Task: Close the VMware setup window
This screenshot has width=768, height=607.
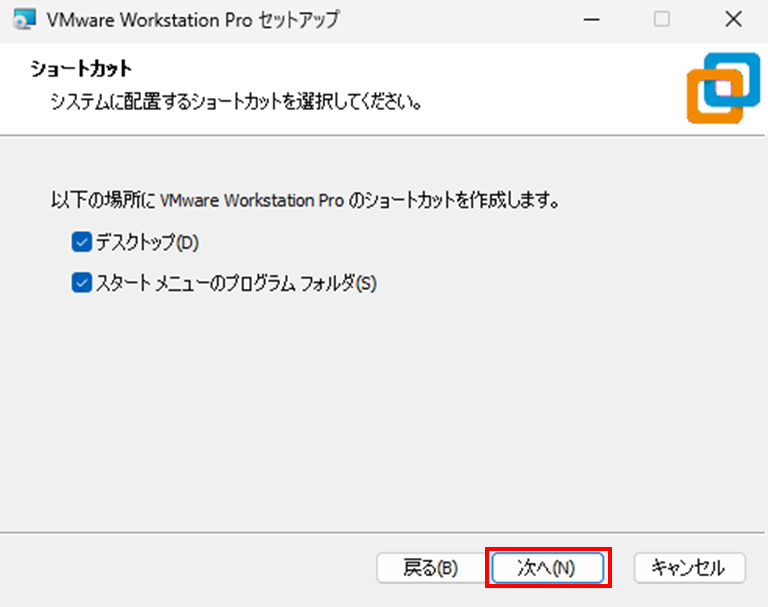Action: tap(732, 20)
